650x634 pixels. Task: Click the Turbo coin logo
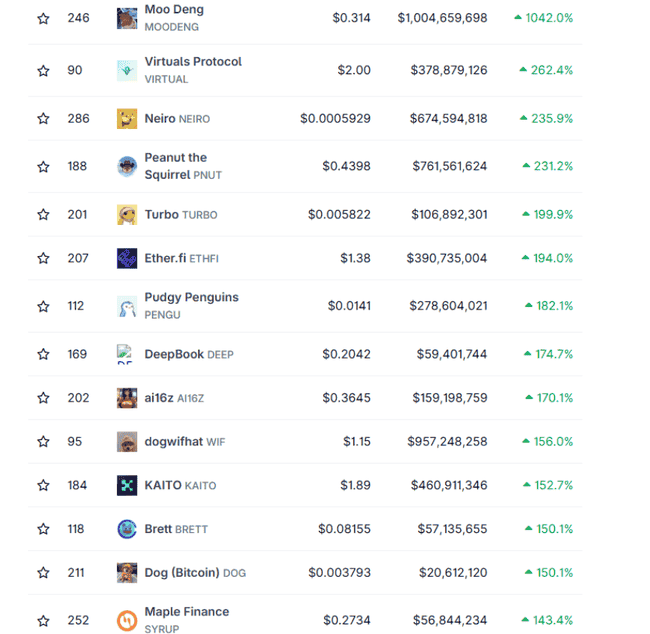tap(127, 214)
